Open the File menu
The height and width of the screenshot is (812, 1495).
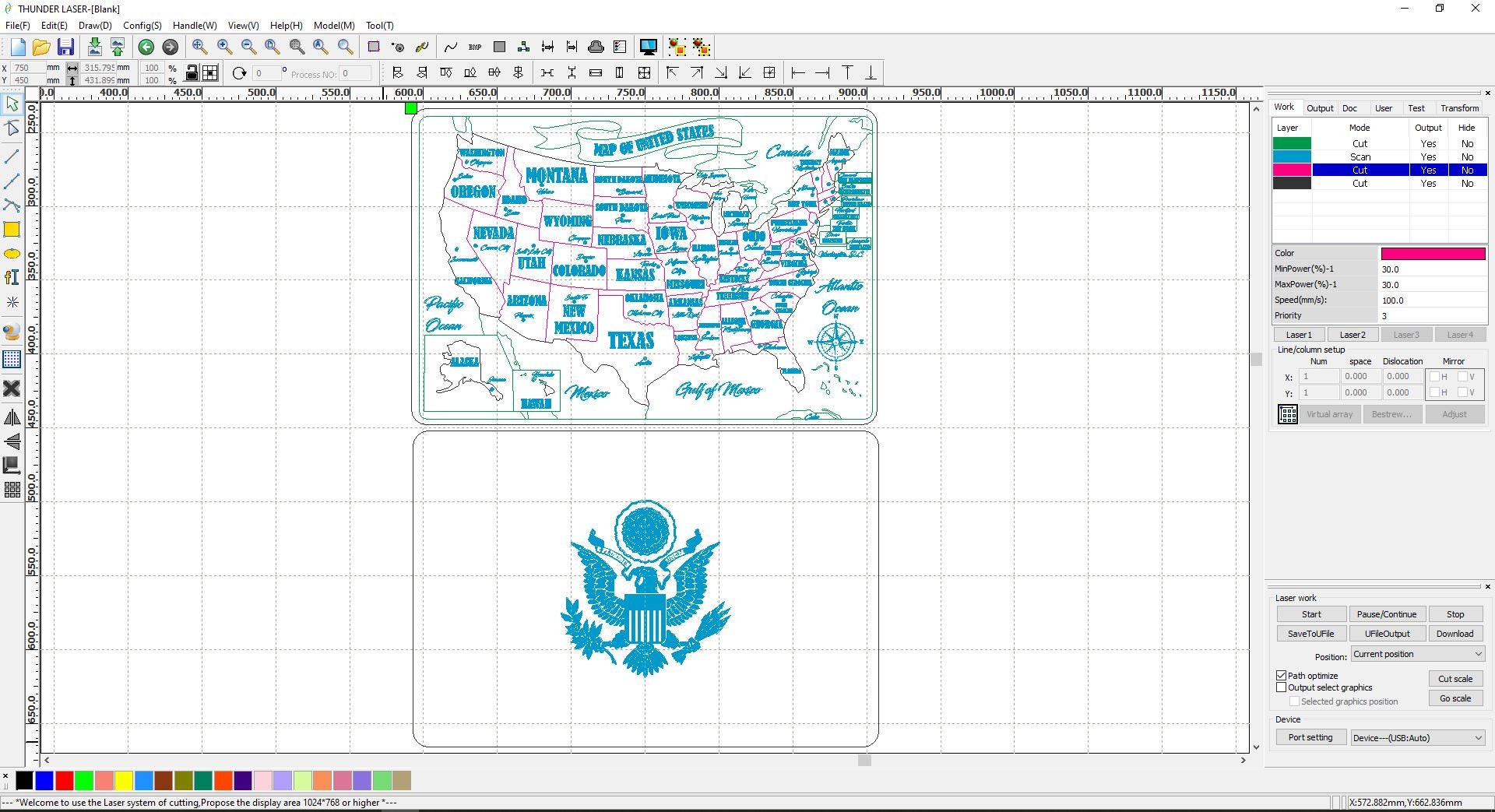coord(17,26)
